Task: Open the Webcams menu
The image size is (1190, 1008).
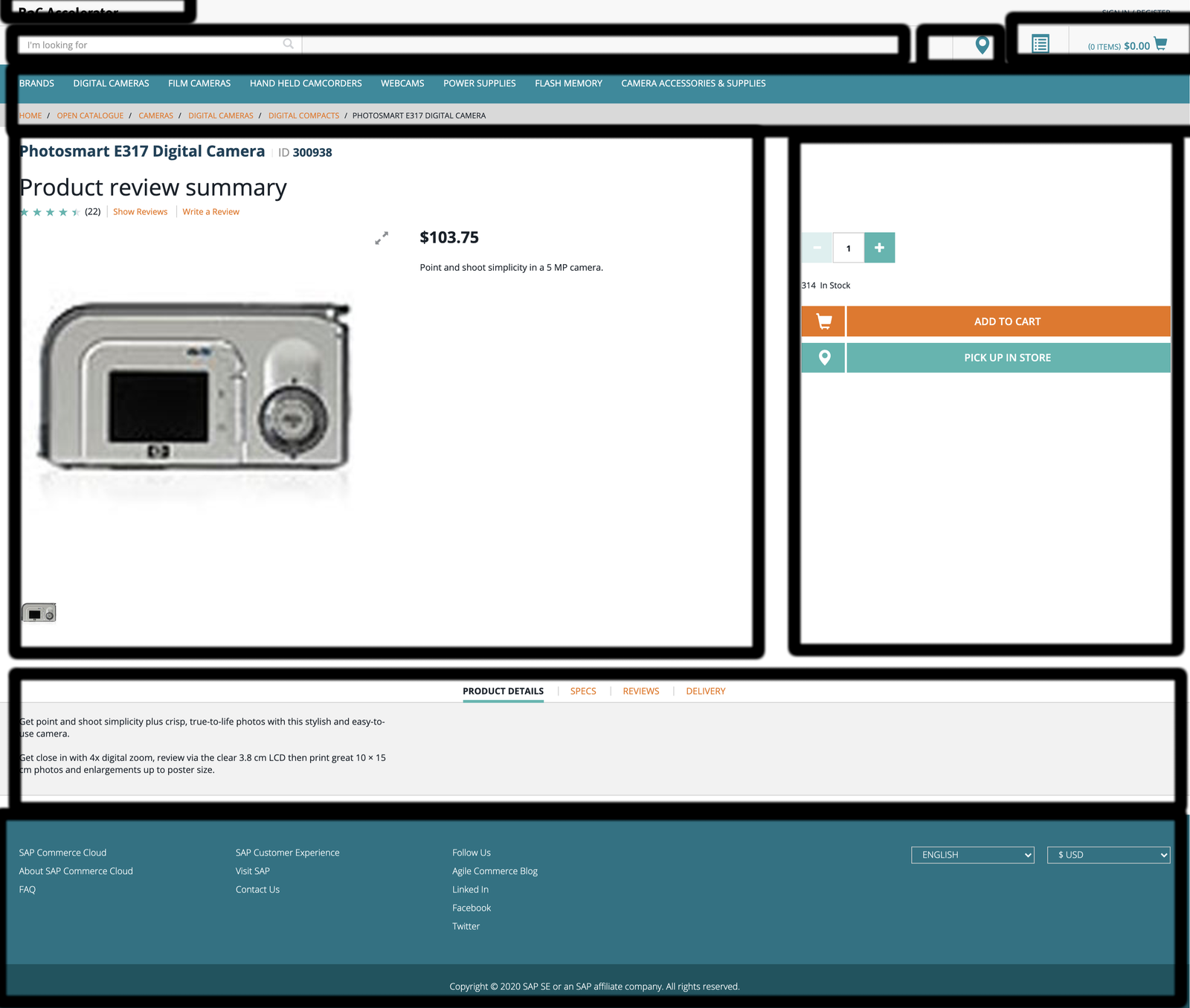Action: point(402,83)
